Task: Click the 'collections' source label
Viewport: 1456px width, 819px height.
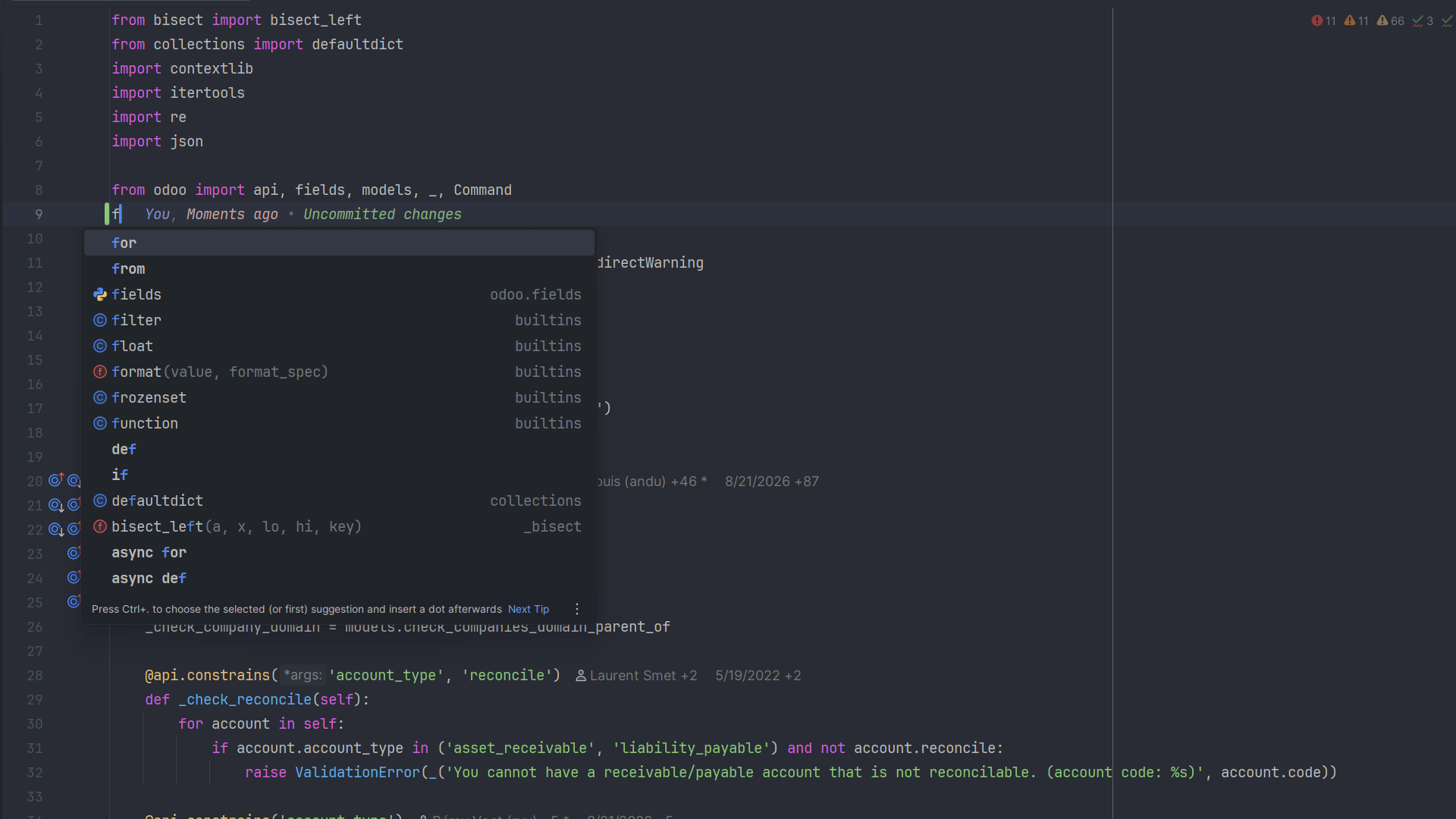Action: pyautogui.click(x=535, y=500)
